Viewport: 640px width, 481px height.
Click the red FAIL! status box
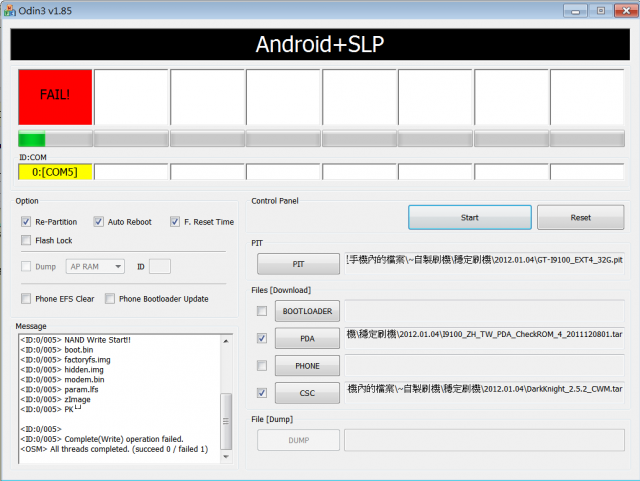coord(55,97)
